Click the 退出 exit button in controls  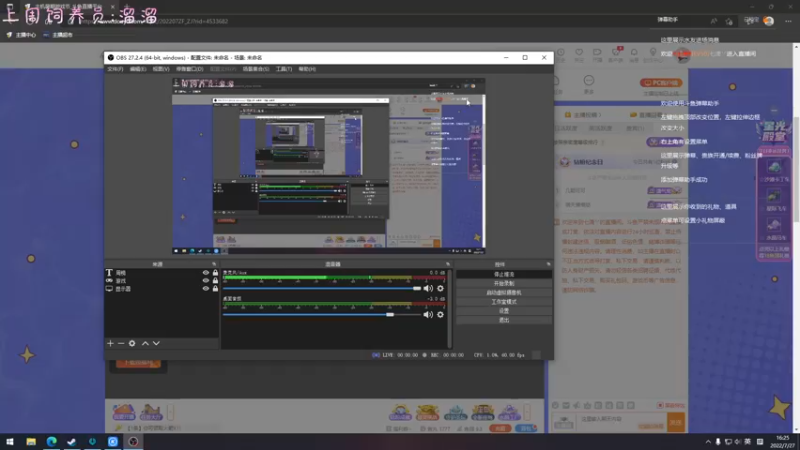(x=504, y=320)
